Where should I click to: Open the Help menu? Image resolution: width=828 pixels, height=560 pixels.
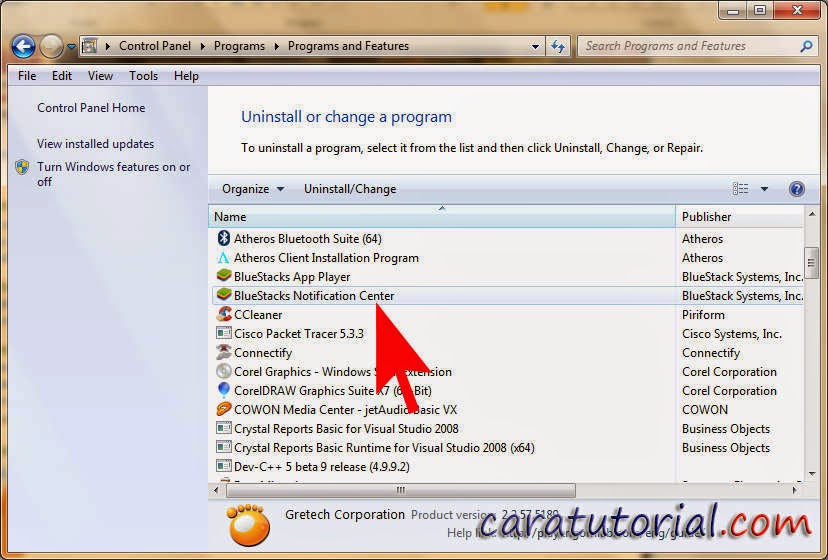(186, 76)
